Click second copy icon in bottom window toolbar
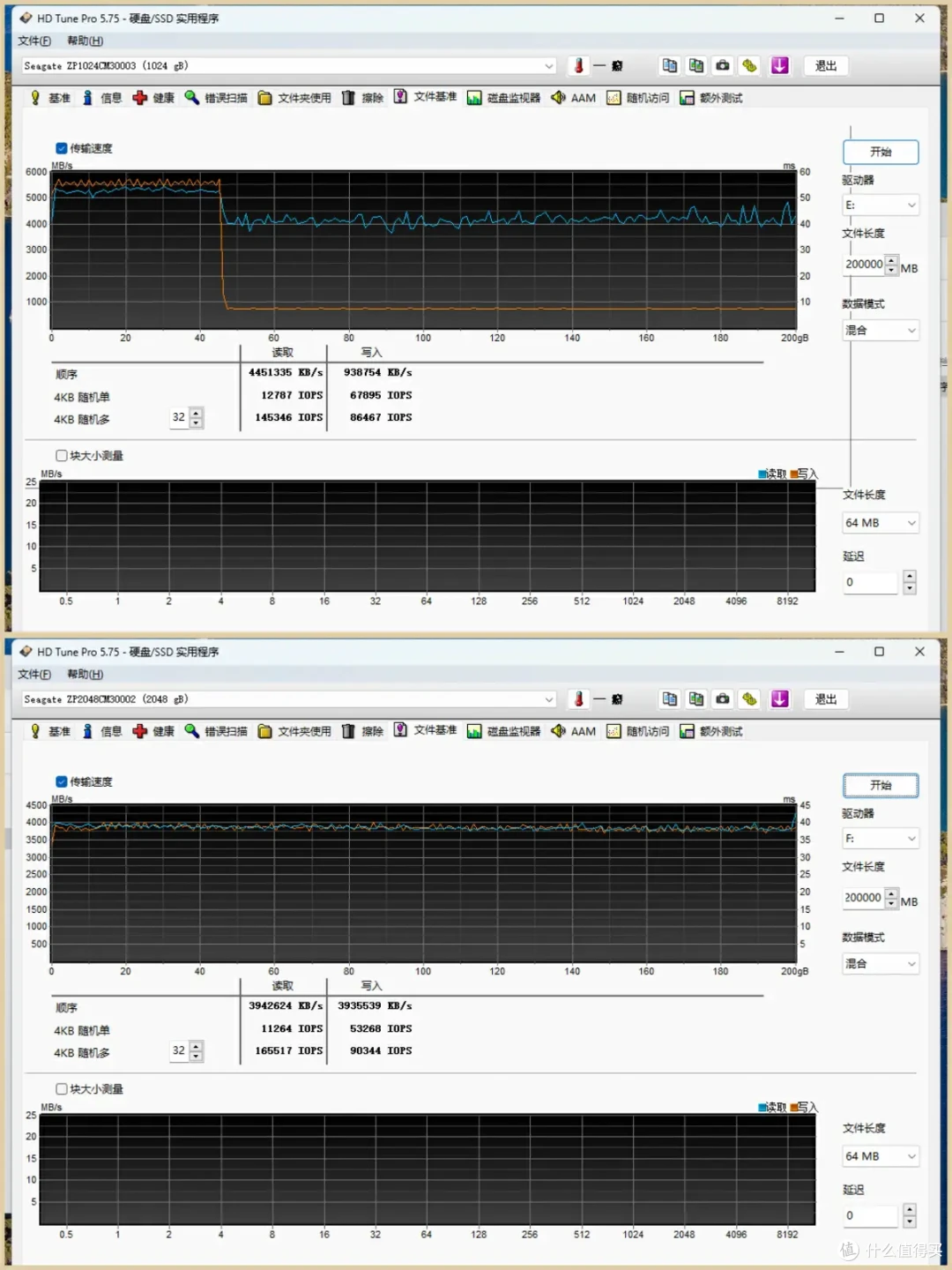The height and width of the screenshot is (1270, 952). 696,698
